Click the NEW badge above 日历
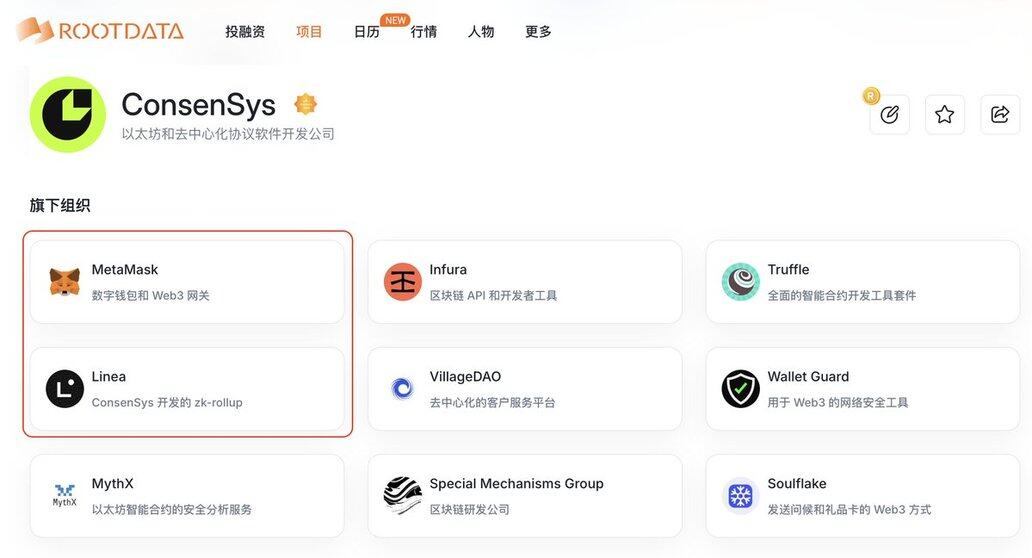 (395, 20)
